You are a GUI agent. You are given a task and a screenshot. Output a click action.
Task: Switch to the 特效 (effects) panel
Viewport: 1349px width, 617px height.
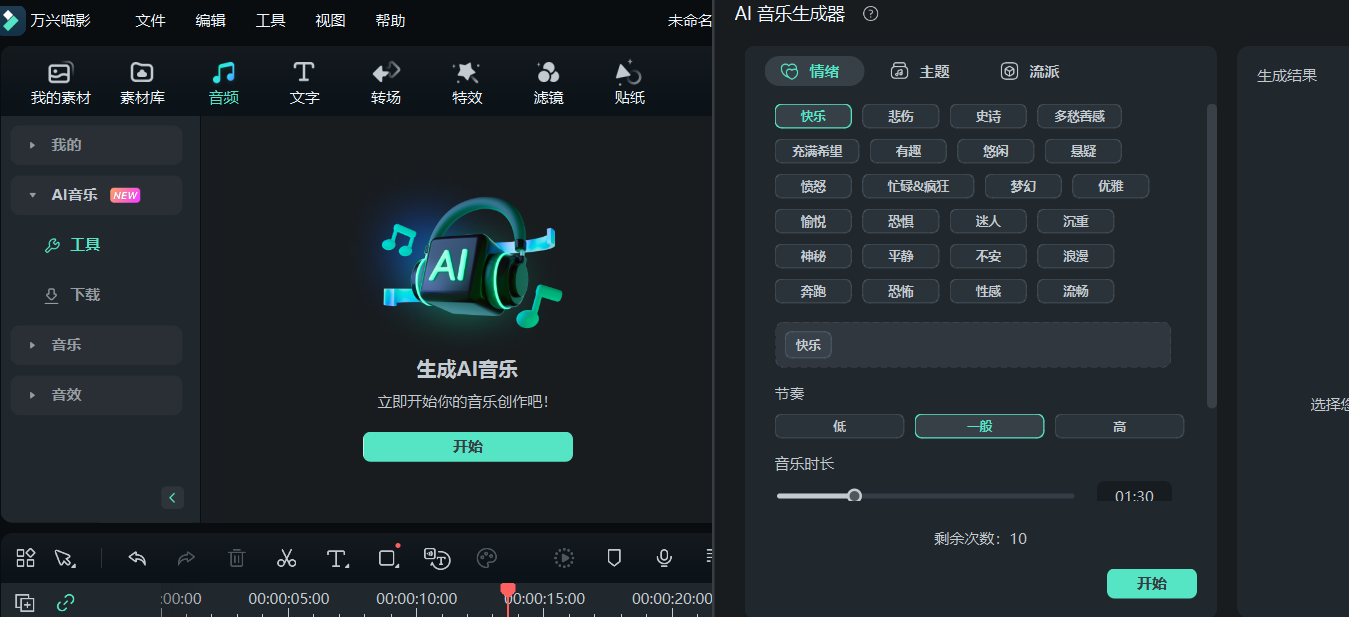point(467,82)
